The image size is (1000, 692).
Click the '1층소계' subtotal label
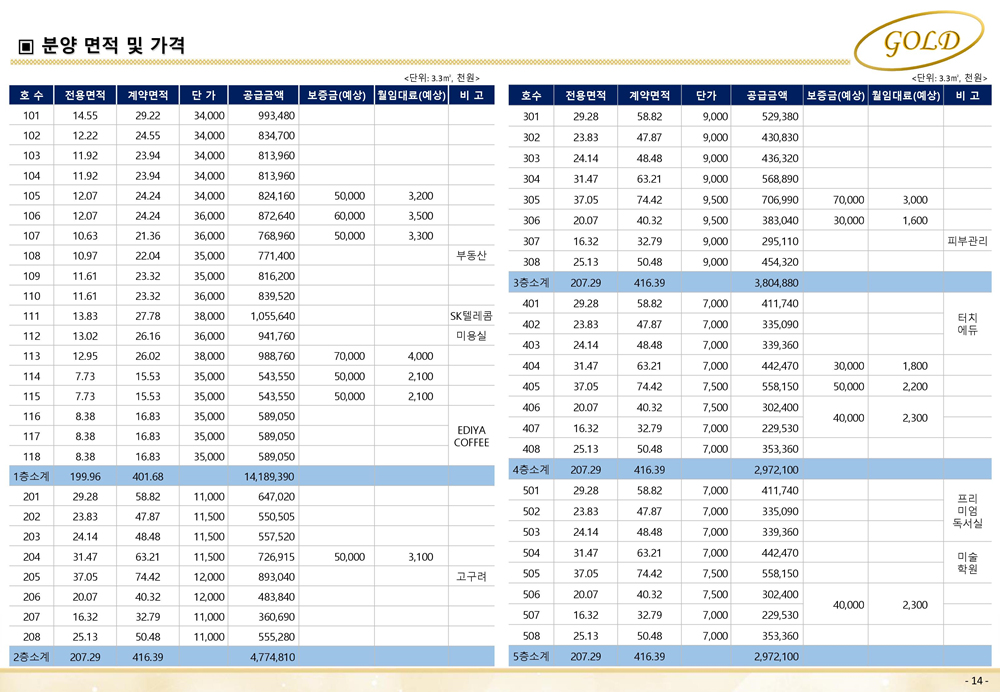31,476
